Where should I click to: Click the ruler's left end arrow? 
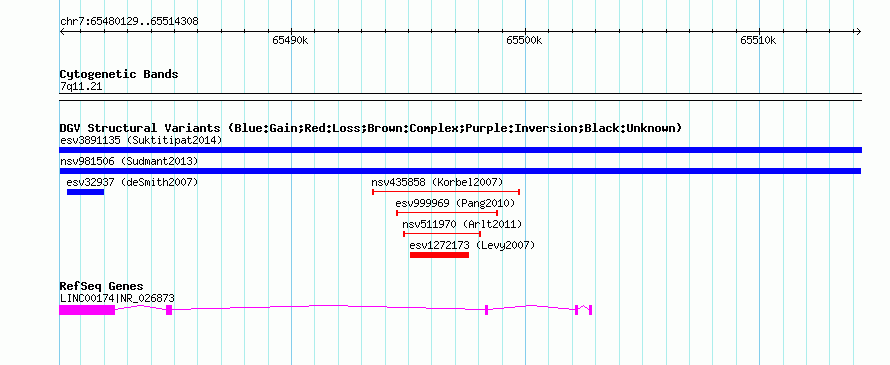[62, 31]
